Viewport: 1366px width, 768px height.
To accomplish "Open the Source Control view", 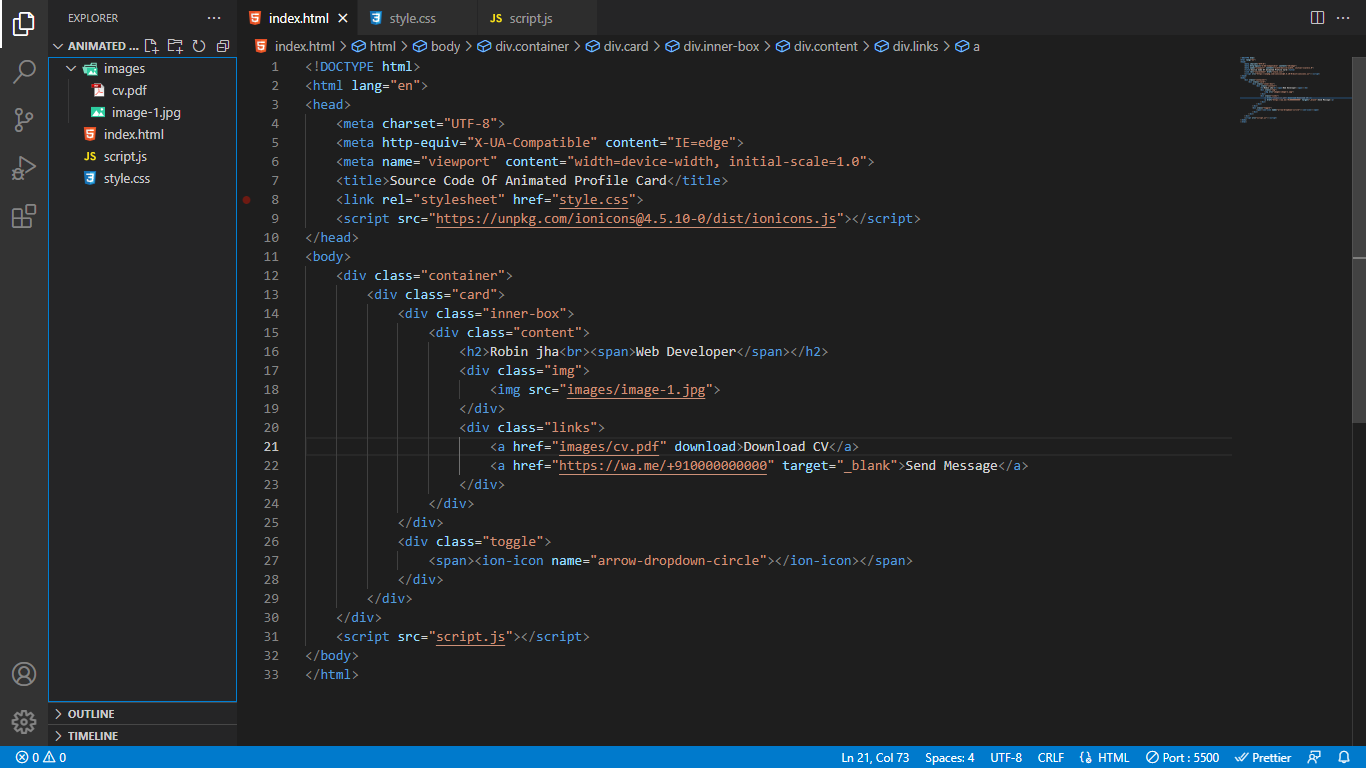I will click(x=24, y=120).
